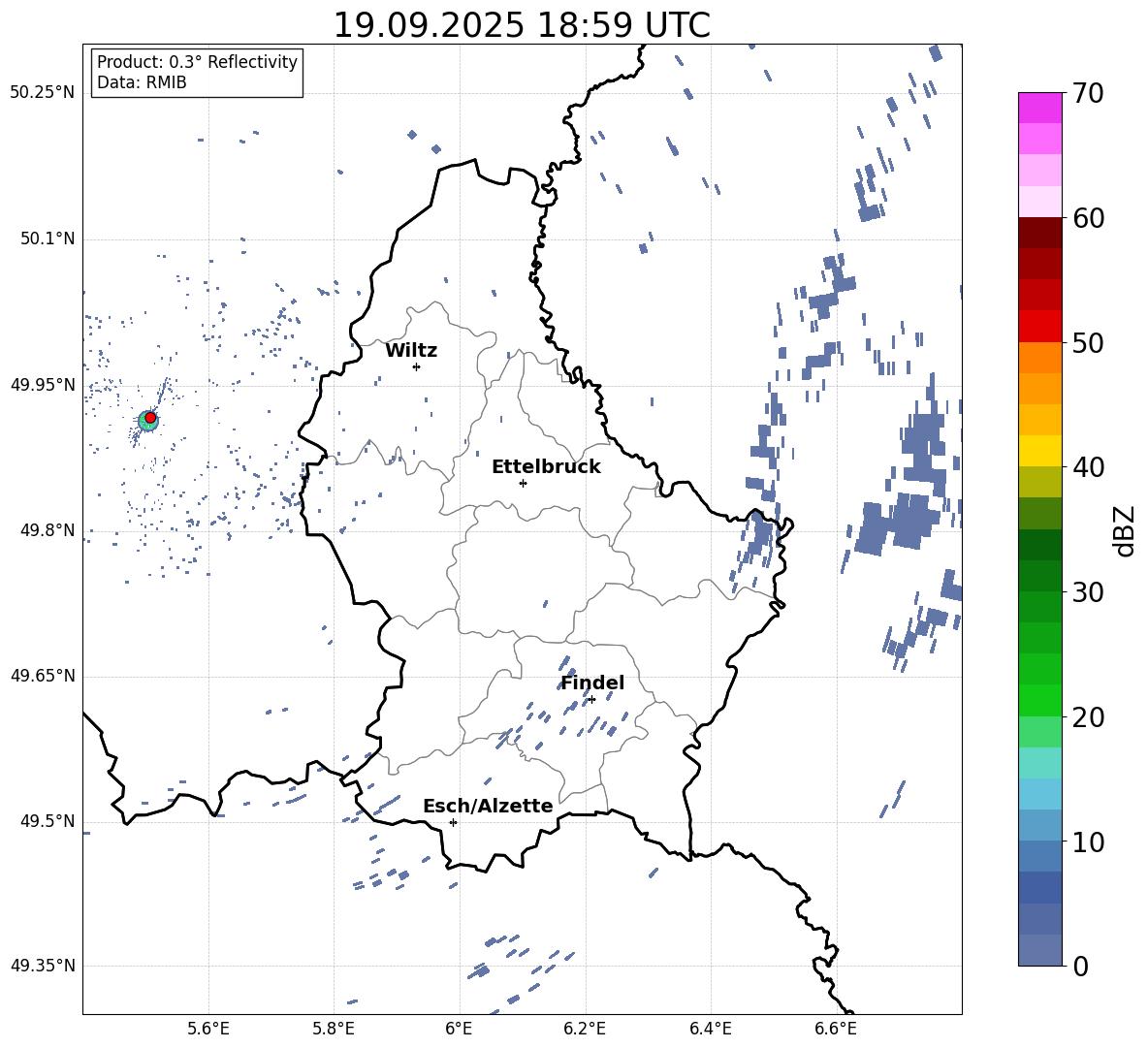Click the 49.5°N latitude label
The height and width of the screenshot is (1048, 1148).
pyautogui.click(x=48, y=820)
